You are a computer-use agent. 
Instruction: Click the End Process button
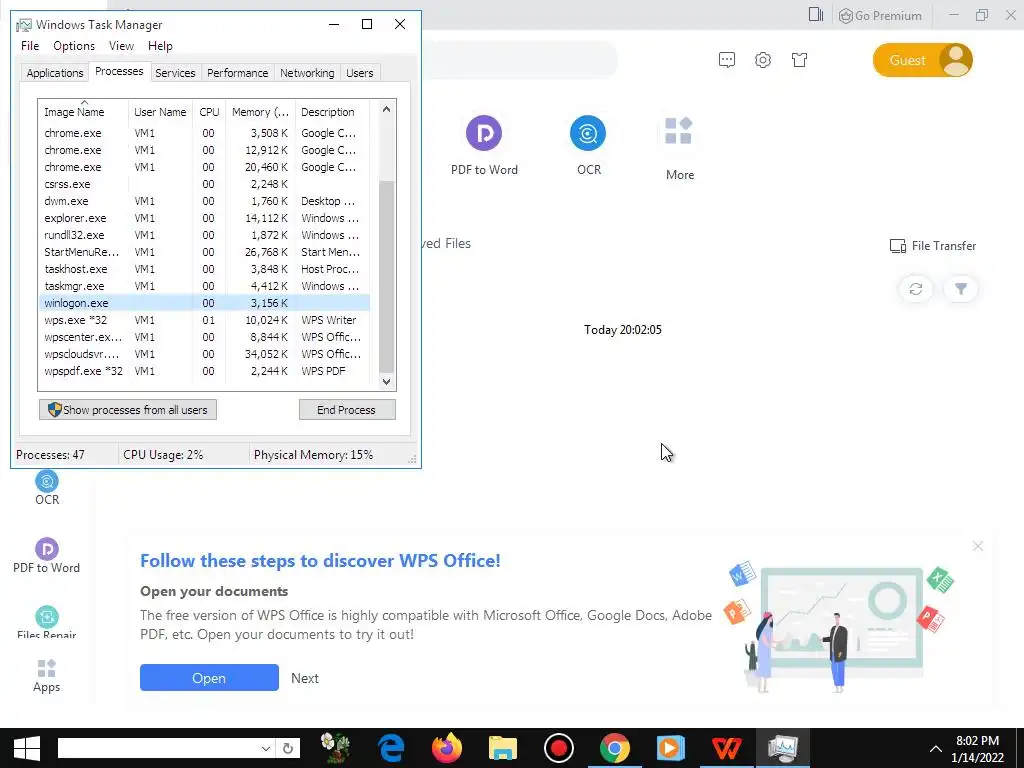pos(347,409)
